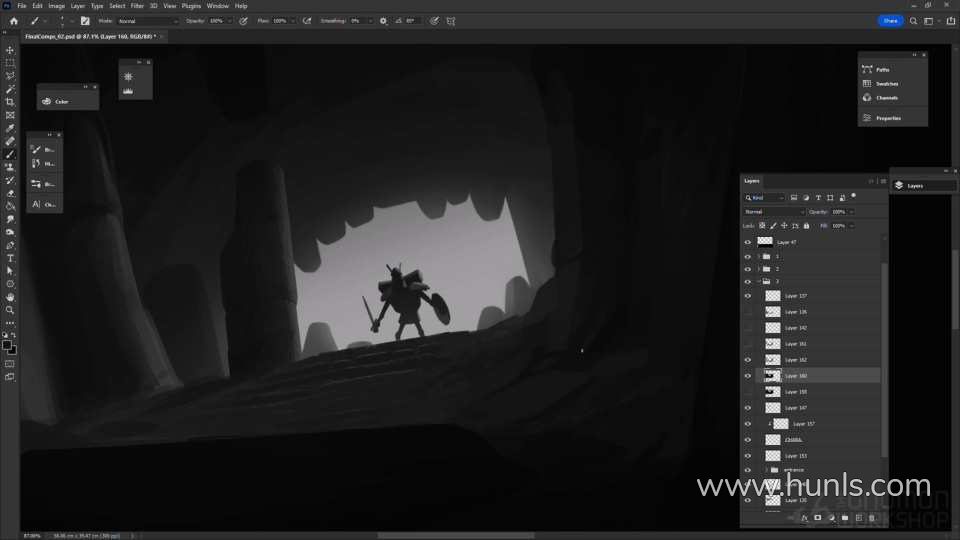The image size is (960, 540).
Task: Click the blue Share button
Action: 890,21
